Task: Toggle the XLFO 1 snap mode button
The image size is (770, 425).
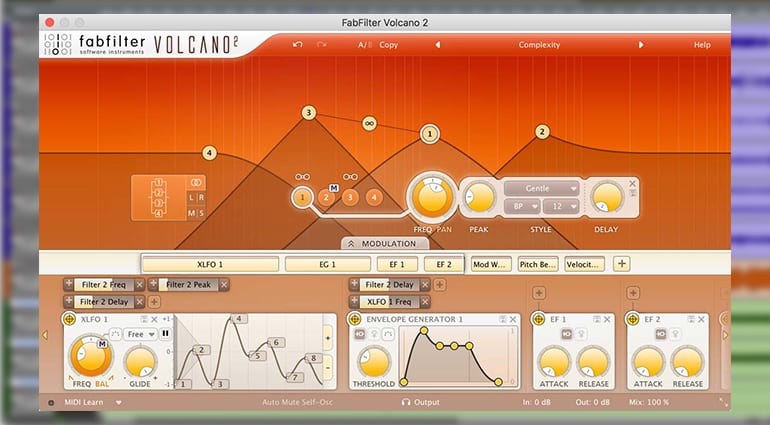Action: (115, 334)
